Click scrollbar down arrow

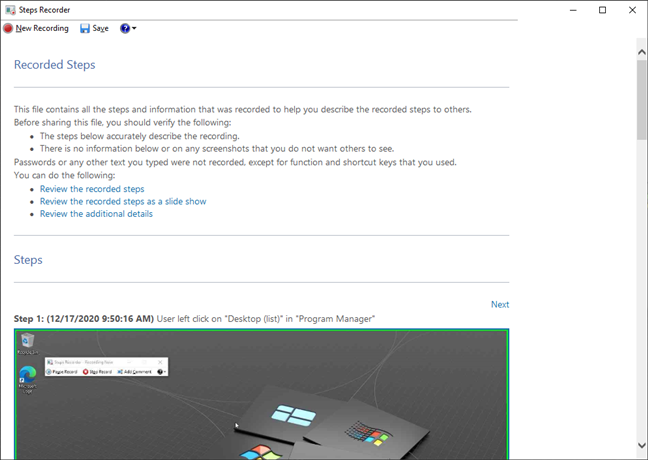[x=641, y=446]
